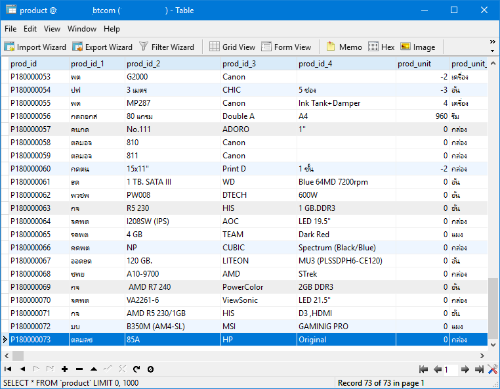Screen dimensions: 500x389
Task: Click the prod_id_2 column header
Action: (172, 64)
